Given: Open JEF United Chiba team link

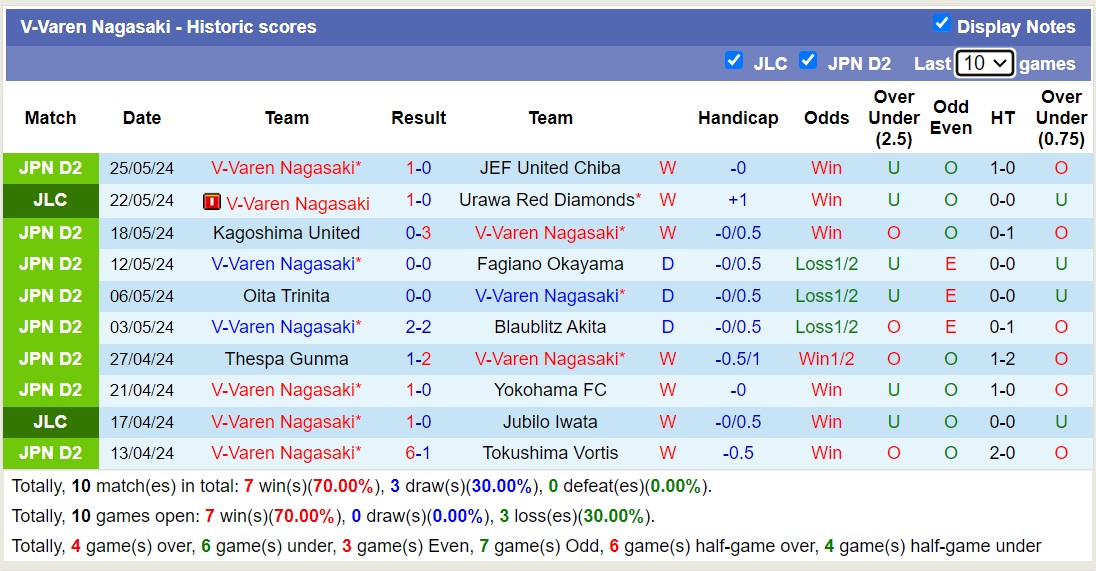Looking at the screenshot, I should (550, 168).
